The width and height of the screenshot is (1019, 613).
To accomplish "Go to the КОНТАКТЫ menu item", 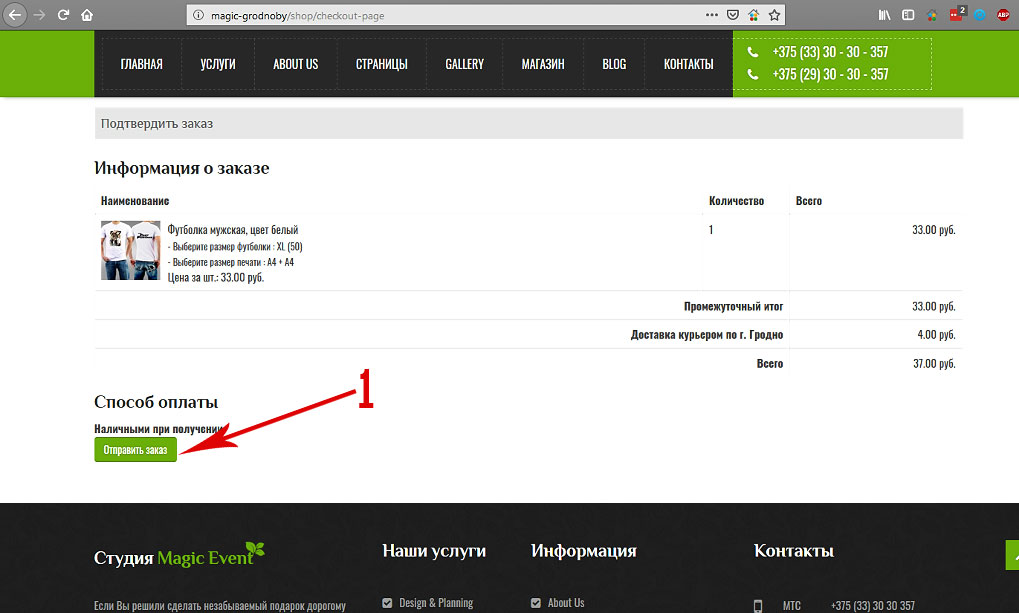I will (x=688, y=64).
